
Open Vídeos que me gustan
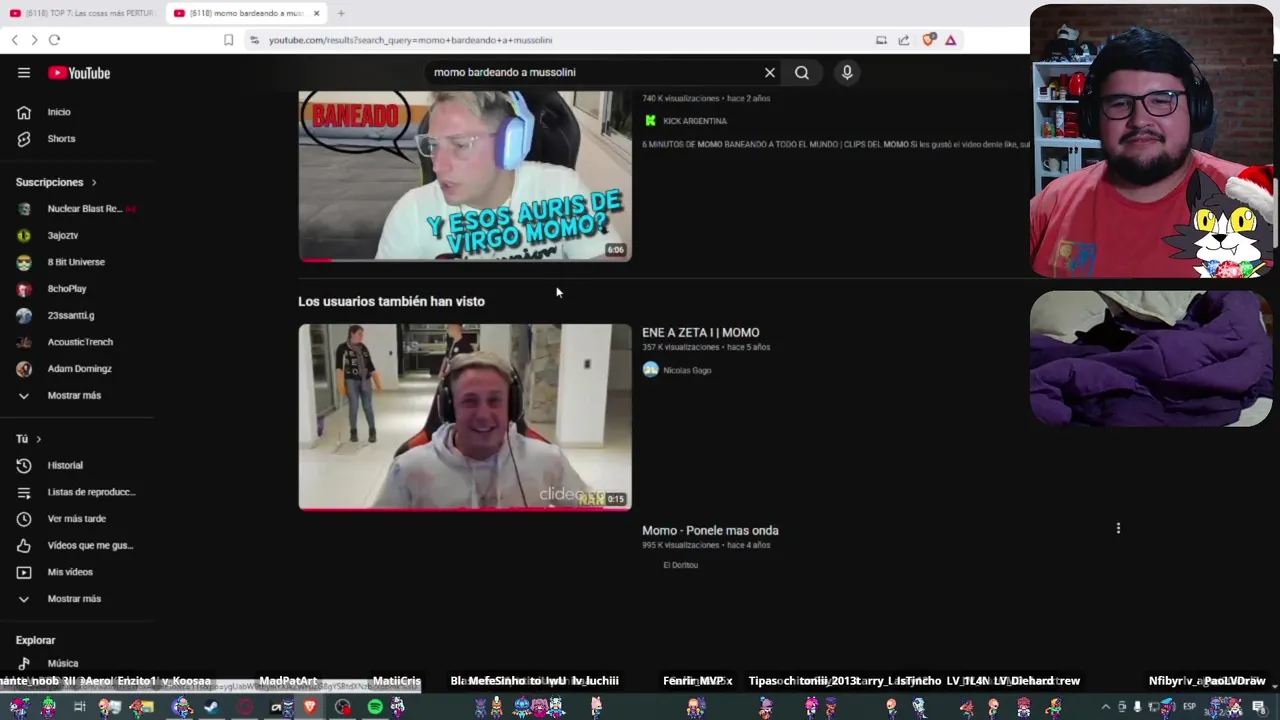point(90,545)
